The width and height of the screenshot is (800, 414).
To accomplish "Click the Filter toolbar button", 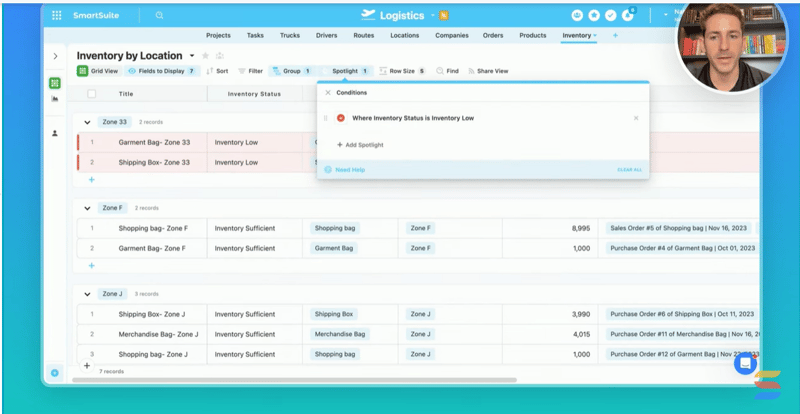I will (250, 71).
